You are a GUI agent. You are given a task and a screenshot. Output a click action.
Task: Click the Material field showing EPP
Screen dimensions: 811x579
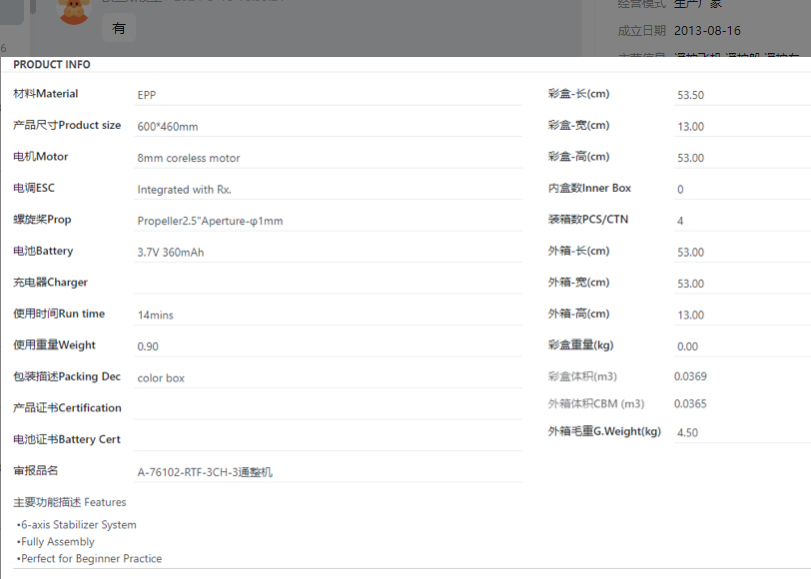[x=328, y=95]
